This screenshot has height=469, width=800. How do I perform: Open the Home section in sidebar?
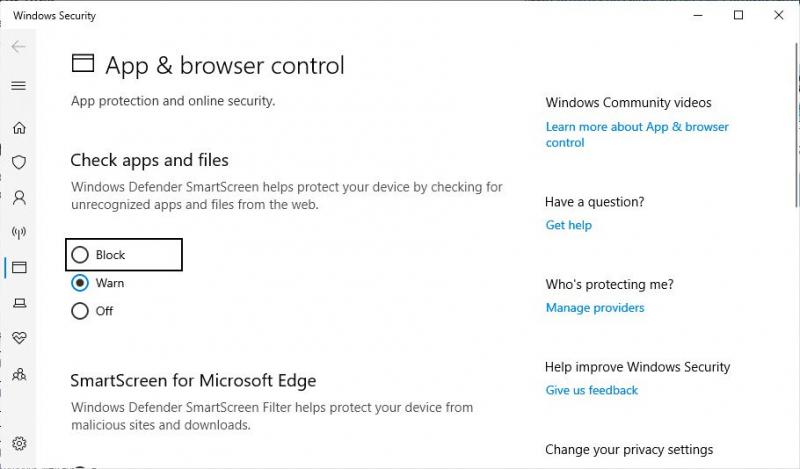[18, 128]
